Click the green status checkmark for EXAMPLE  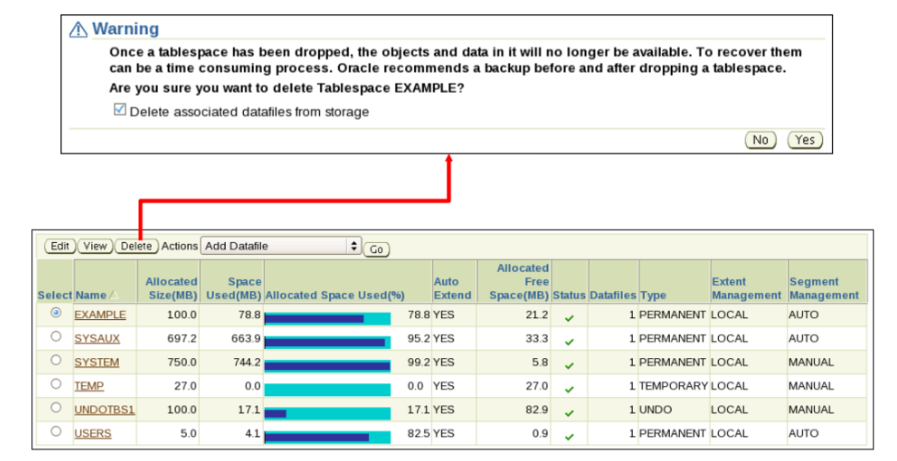[x=569, y=318]
